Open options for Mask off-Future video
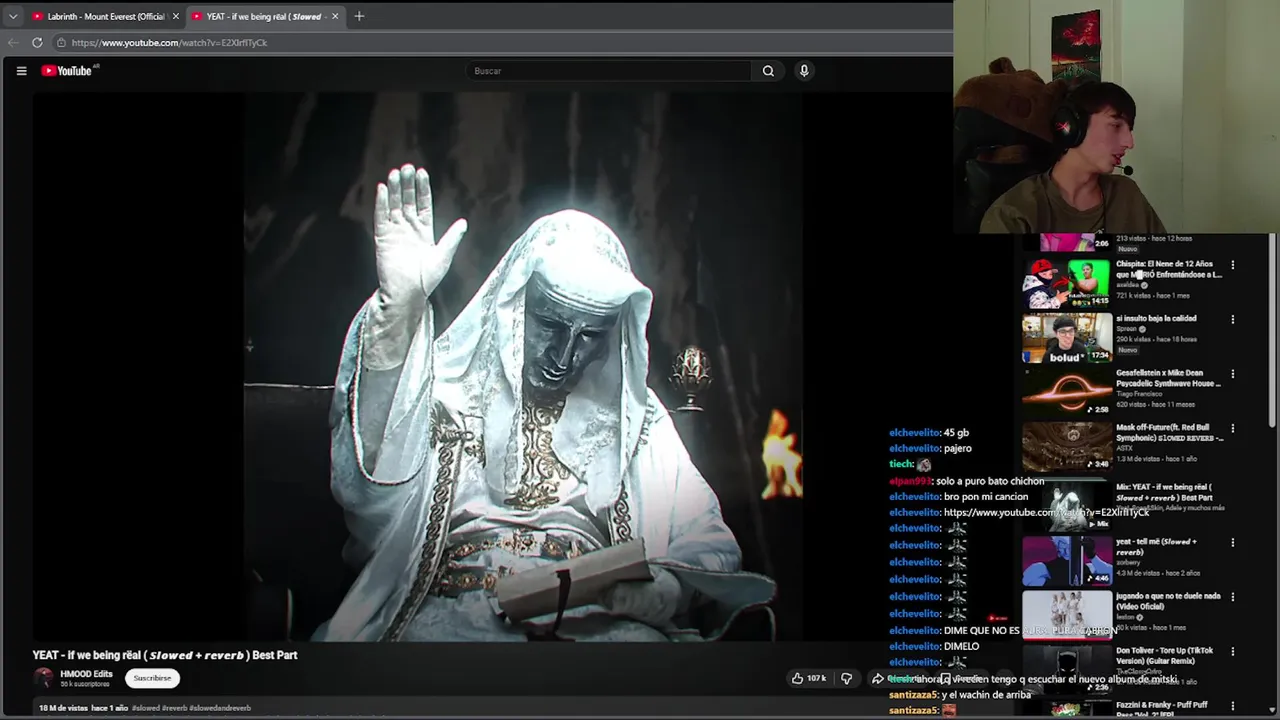This screenshot has width=1280, height=720. [x=1232, y=428]
